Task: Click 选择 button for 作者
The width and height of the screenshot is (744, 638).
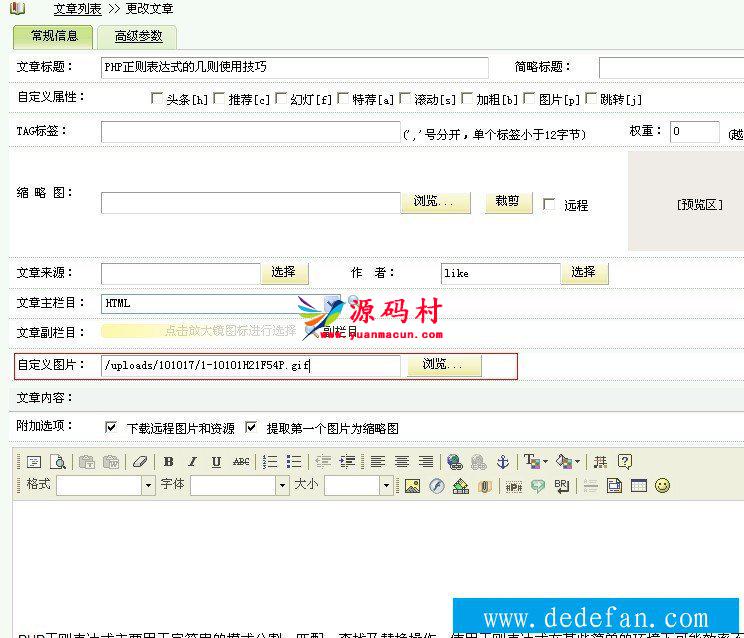Action: tap(584, 273)
